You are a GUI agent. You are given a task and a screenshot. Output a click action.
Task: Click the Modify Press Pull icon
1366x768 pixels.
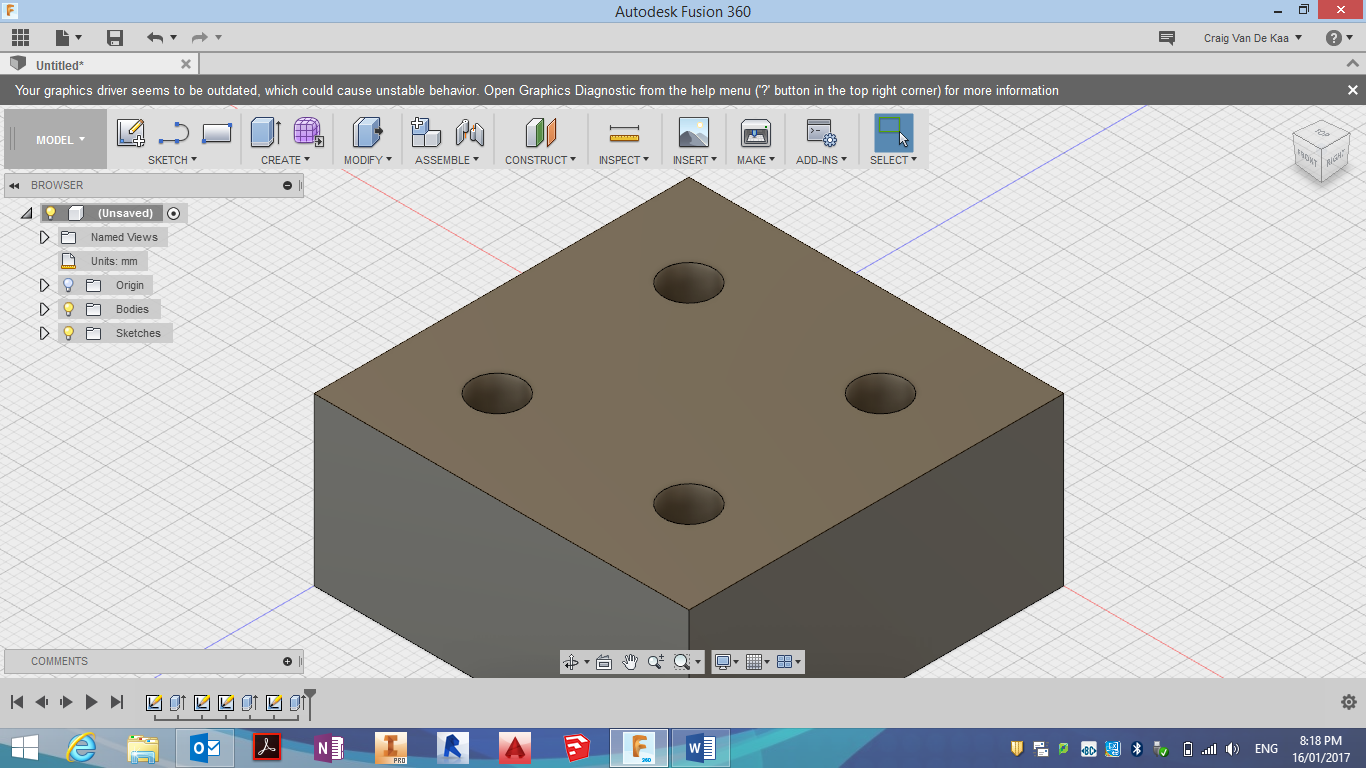(x=368, y=133)
